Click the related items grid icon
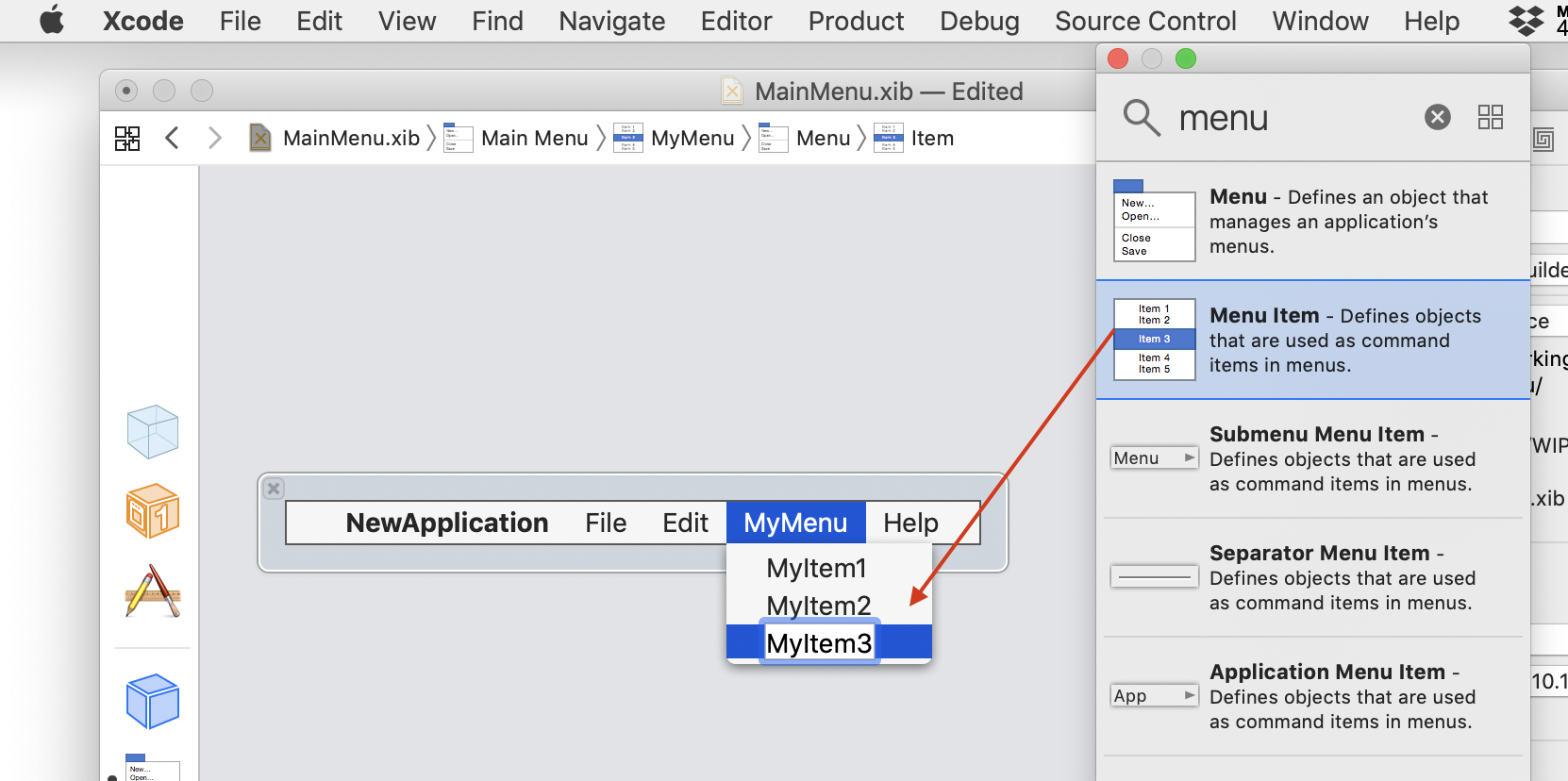1568x781 pixels. (127, 139)
